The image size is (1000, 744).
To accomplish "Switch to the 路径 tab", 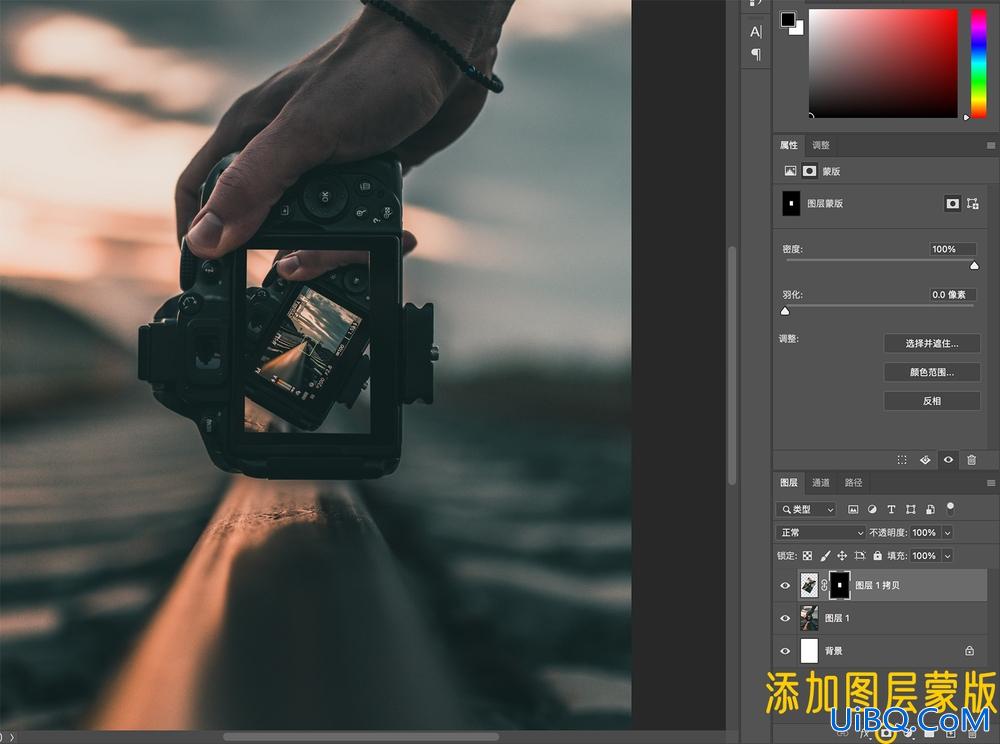I will pyautogui.click(x=853, y=483).
